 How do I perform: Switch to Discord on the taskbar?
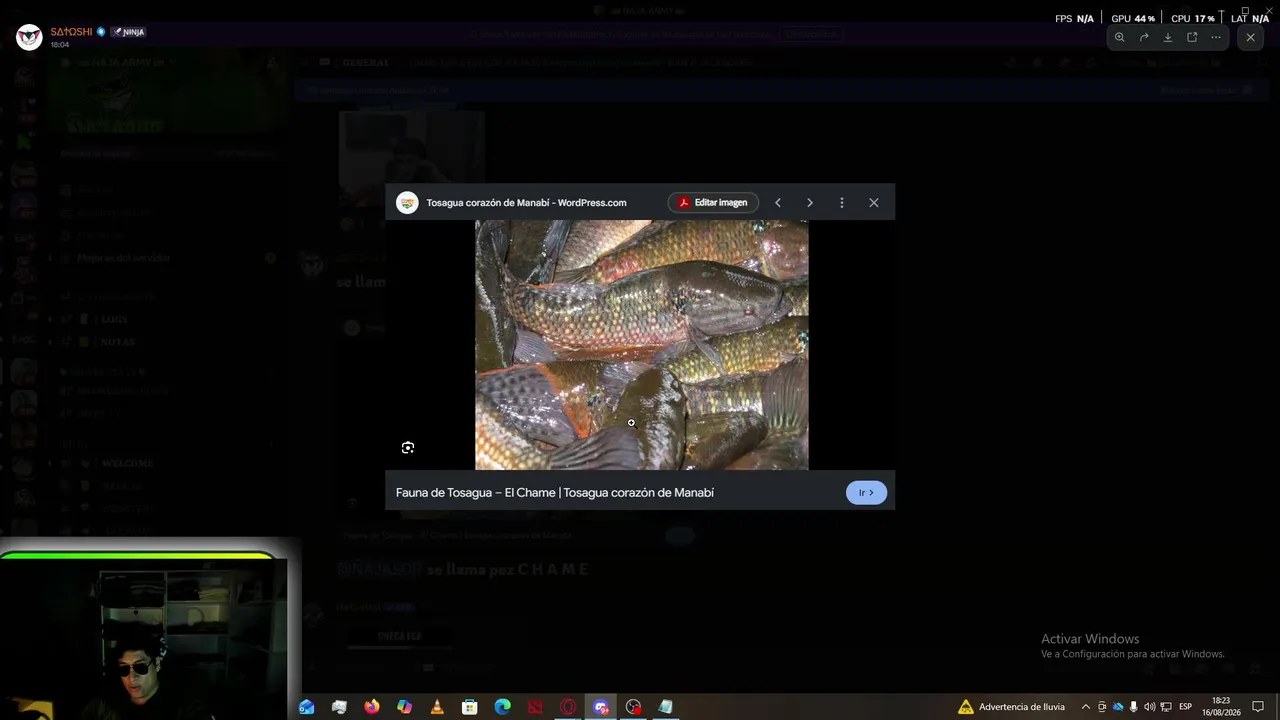[x=601, y=707]
